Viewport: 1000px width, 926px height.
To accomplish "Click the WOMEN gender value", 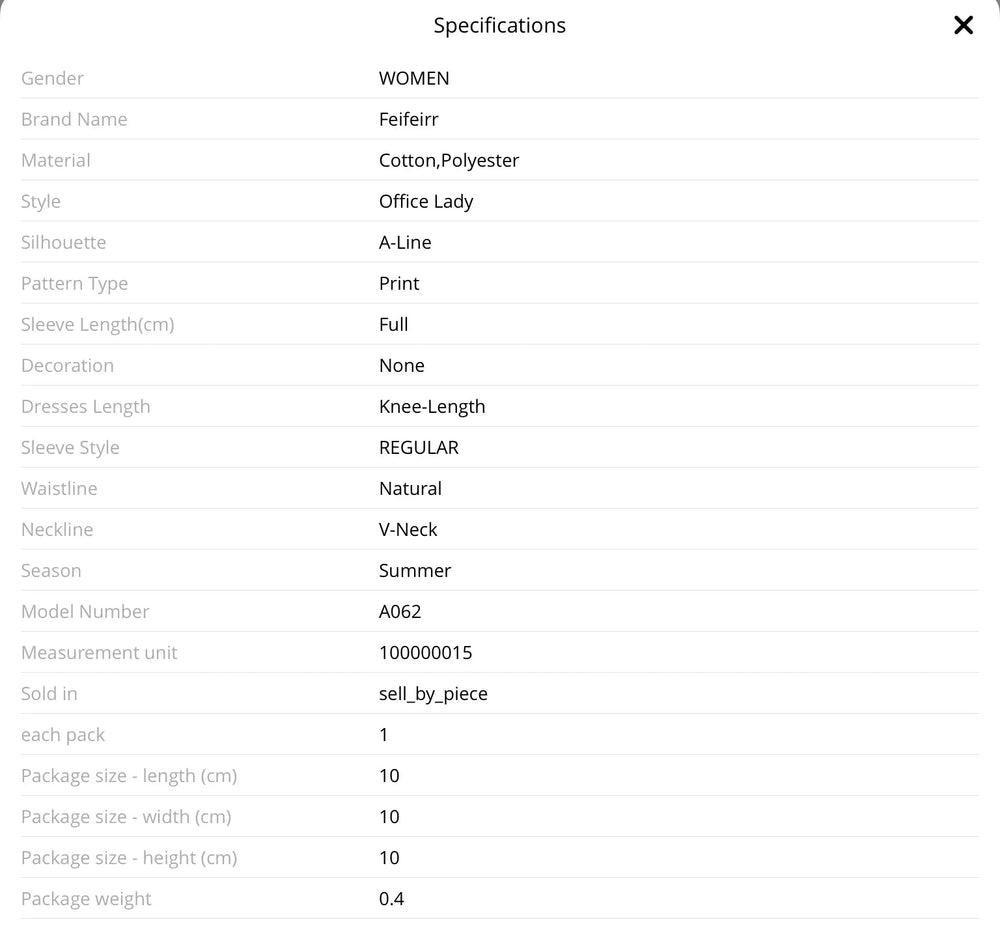I will point(413,78).
